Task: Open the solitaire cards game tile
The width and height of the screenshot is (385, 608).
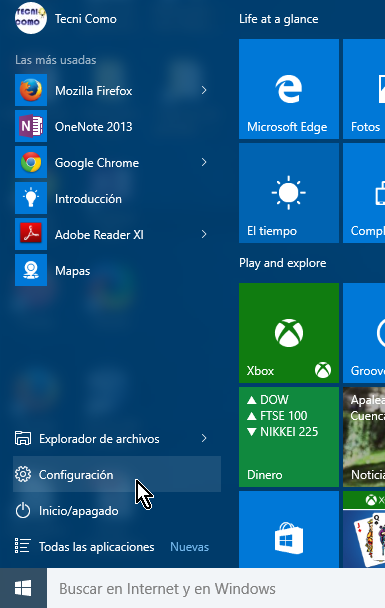Action: point(364,530)
